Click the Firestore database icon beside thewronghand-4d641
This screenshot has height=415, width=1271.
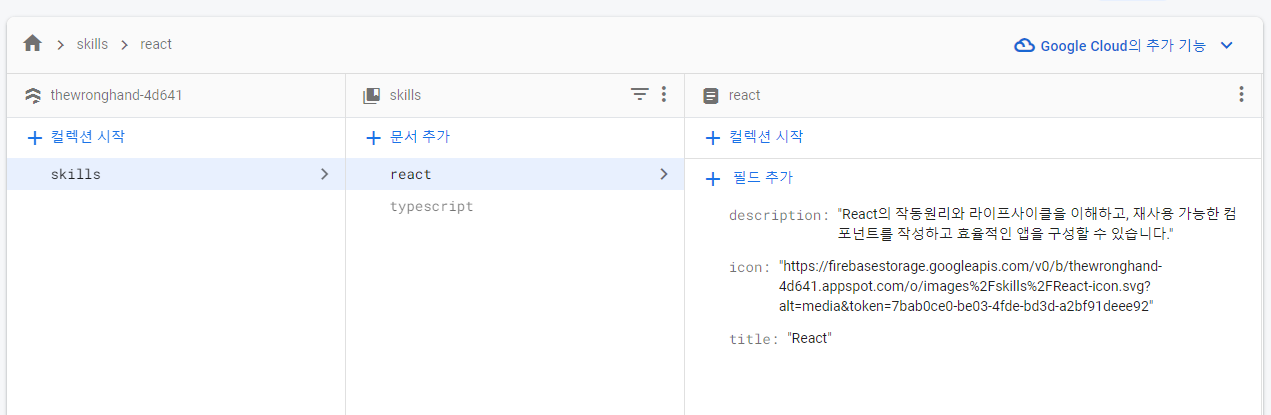(32, 95)
